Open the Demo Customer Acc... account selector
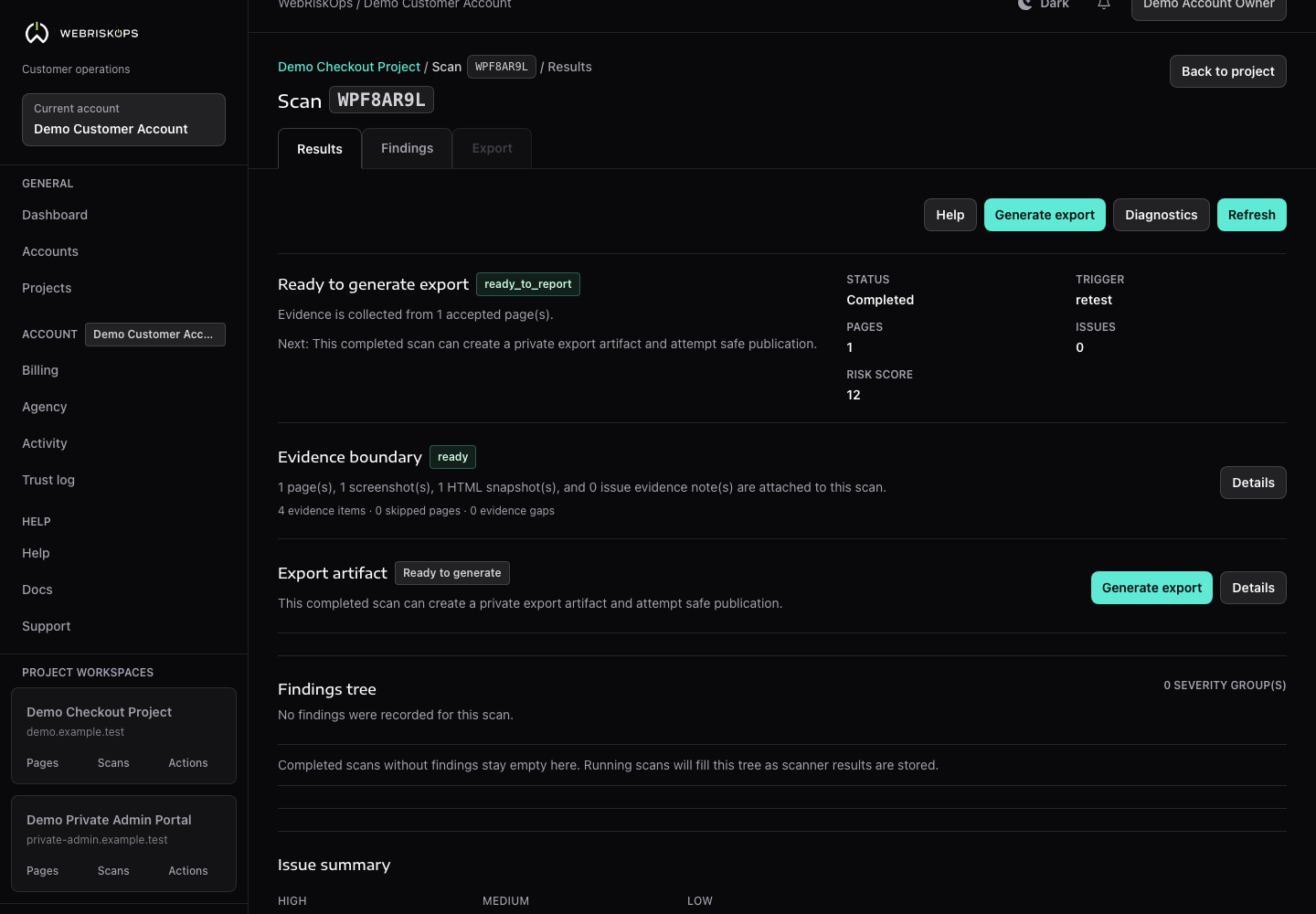The image size is (1316, 914). (155, 335)
